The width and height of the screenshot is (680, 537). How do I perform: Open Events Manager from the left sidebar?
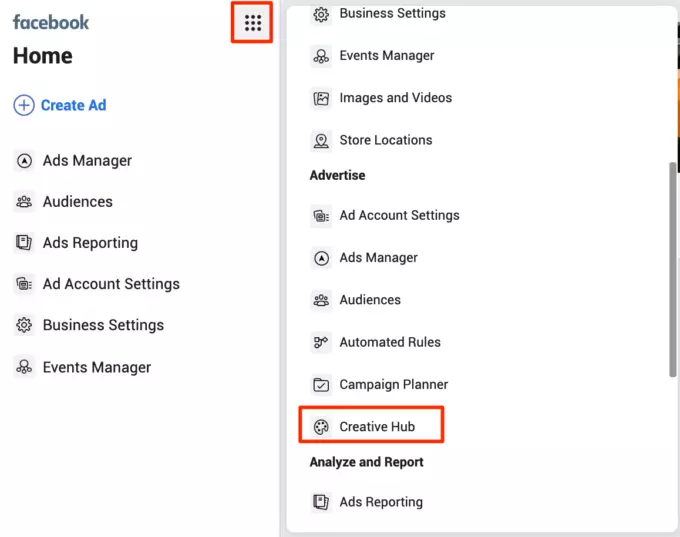pyautogui.click(x=97, y=367)
